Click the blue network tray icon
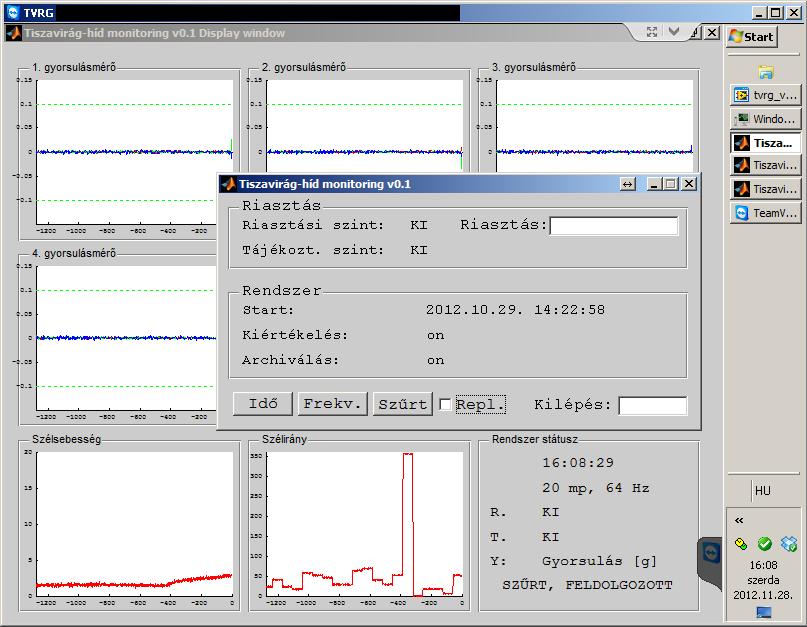Viewport: 807px width, 627px height. 788,543
